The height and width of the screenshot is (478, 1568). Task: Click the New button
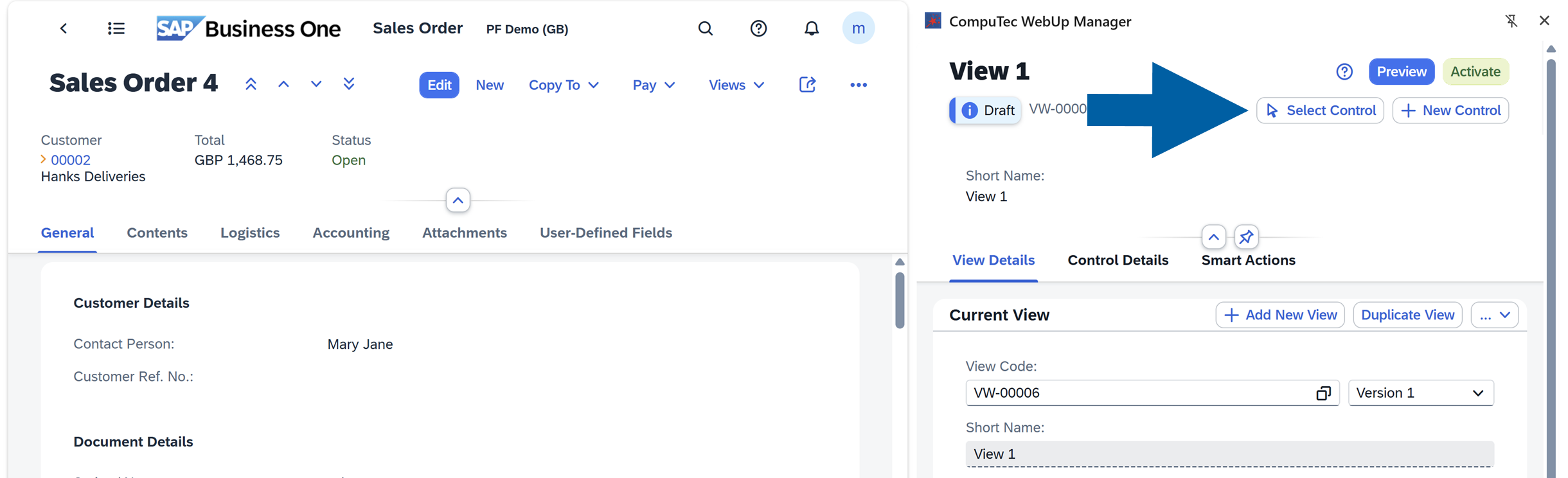[x=490, y=85]
